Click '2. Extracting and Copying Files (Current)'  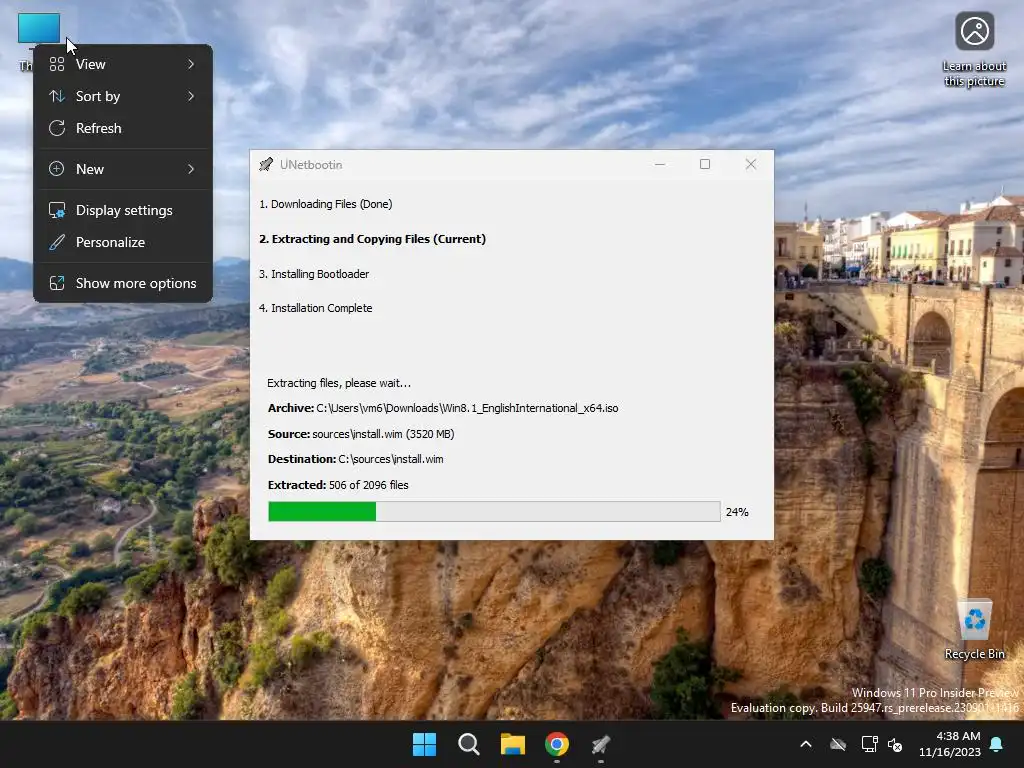(x=372, y=239)
